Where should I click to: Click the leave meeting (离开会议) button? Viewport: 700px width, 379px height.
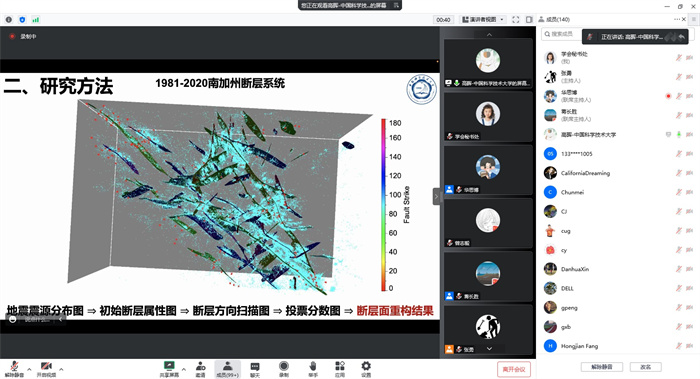coord(514,369)
